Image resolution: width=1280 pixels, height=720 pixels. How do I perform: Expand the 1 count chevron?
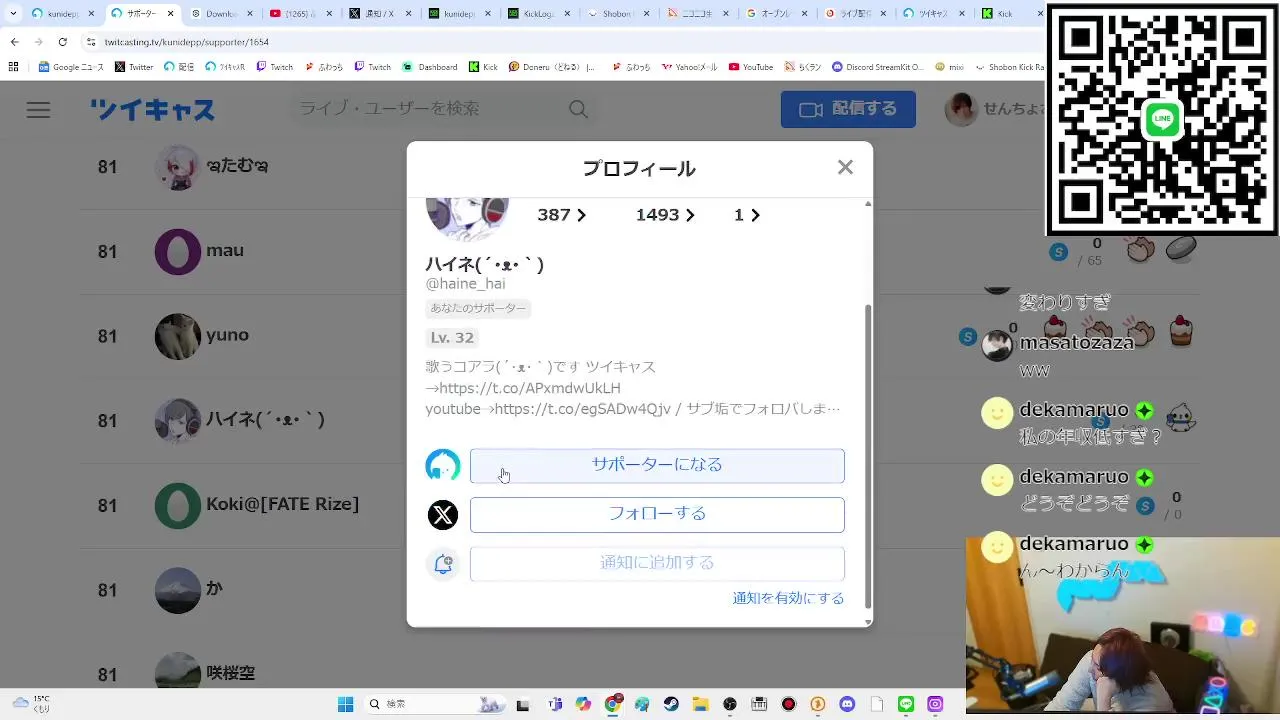coord(755,215)
